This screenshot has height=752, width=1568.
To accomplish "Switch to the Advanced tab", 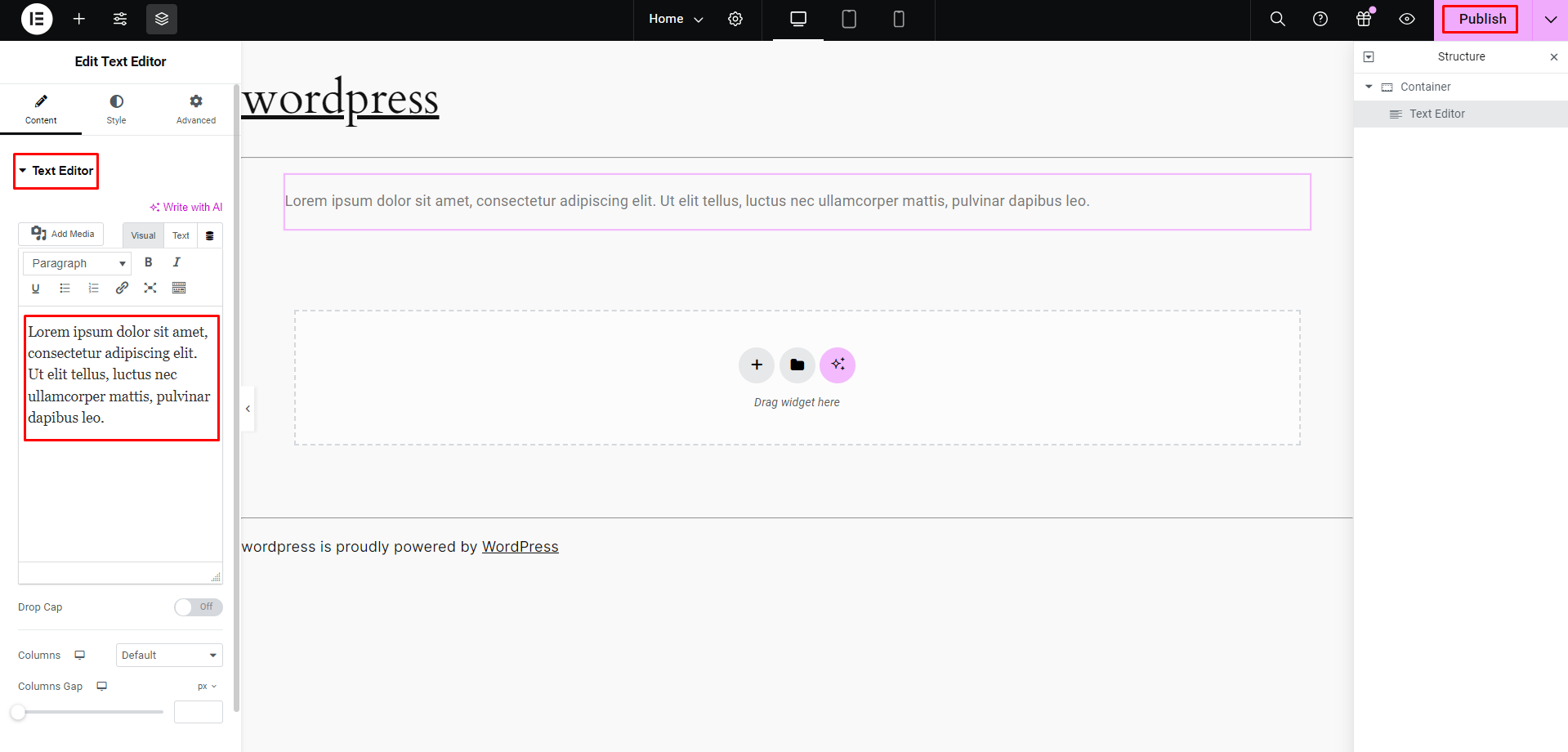I will click(x=196, y=109).
